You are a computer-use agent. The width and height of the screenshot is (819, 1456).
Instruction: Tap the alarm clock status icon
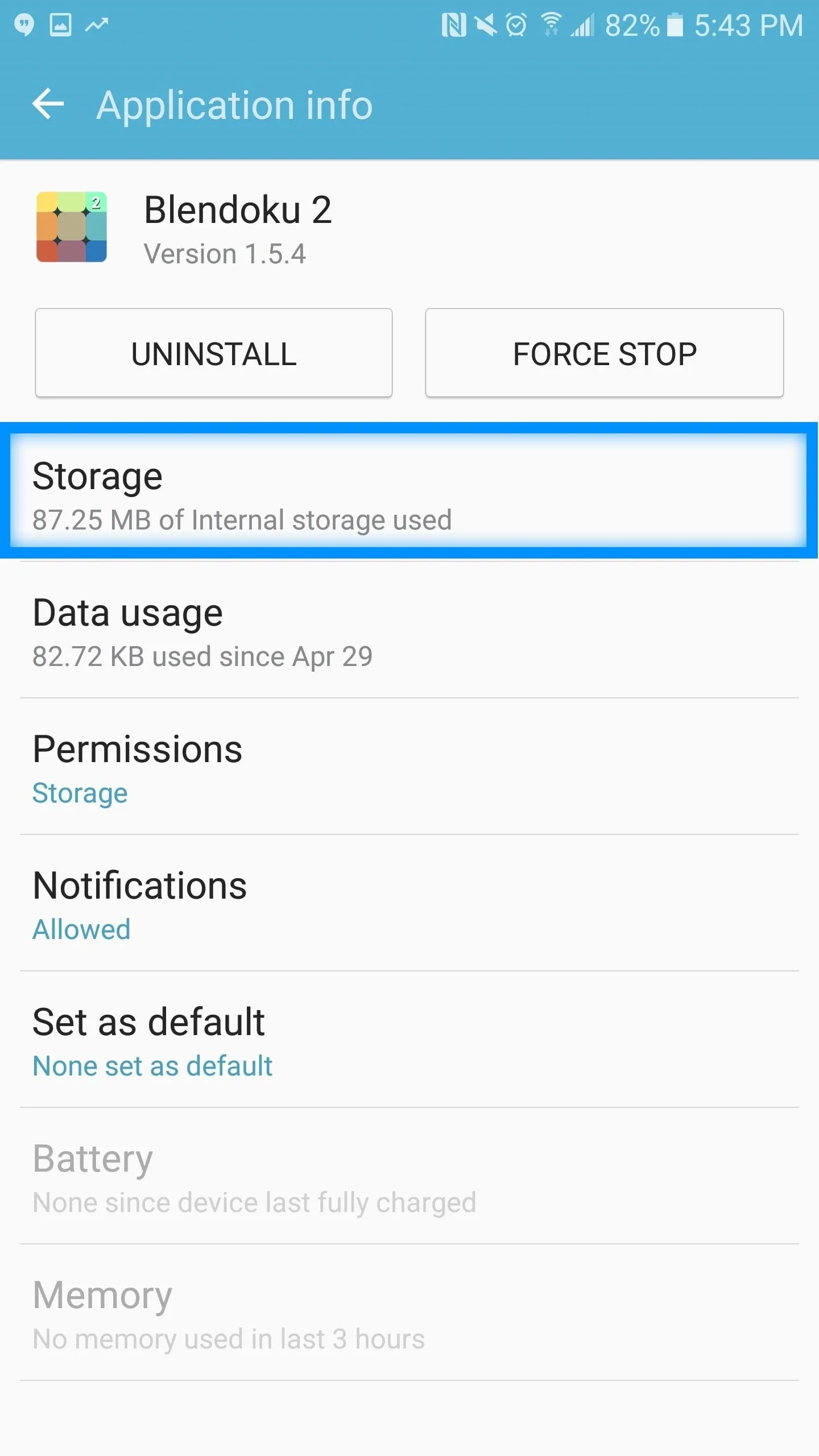[516, 26]
